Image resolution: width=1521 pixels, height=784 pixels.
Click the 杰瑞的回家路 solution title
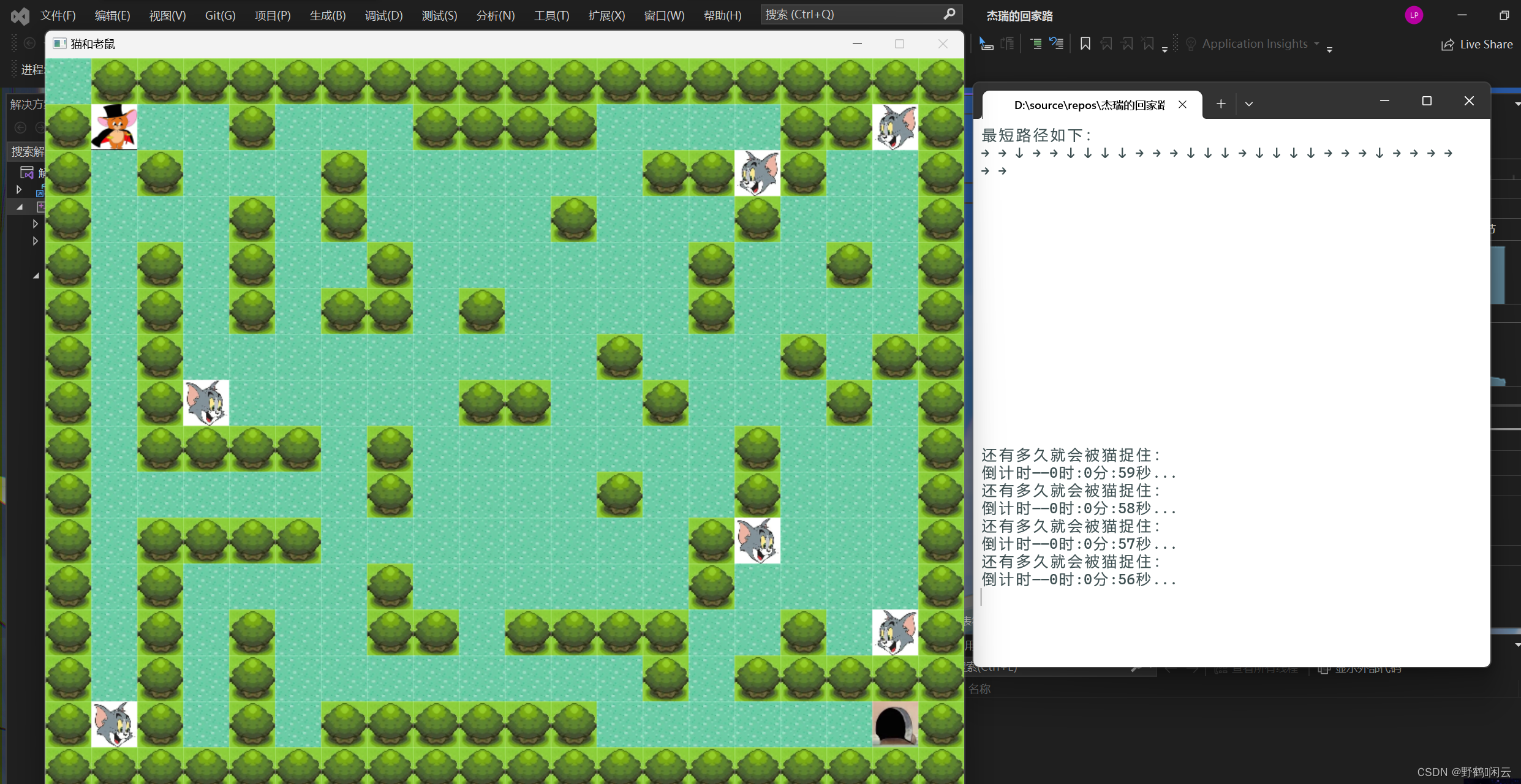point(1020,16)
